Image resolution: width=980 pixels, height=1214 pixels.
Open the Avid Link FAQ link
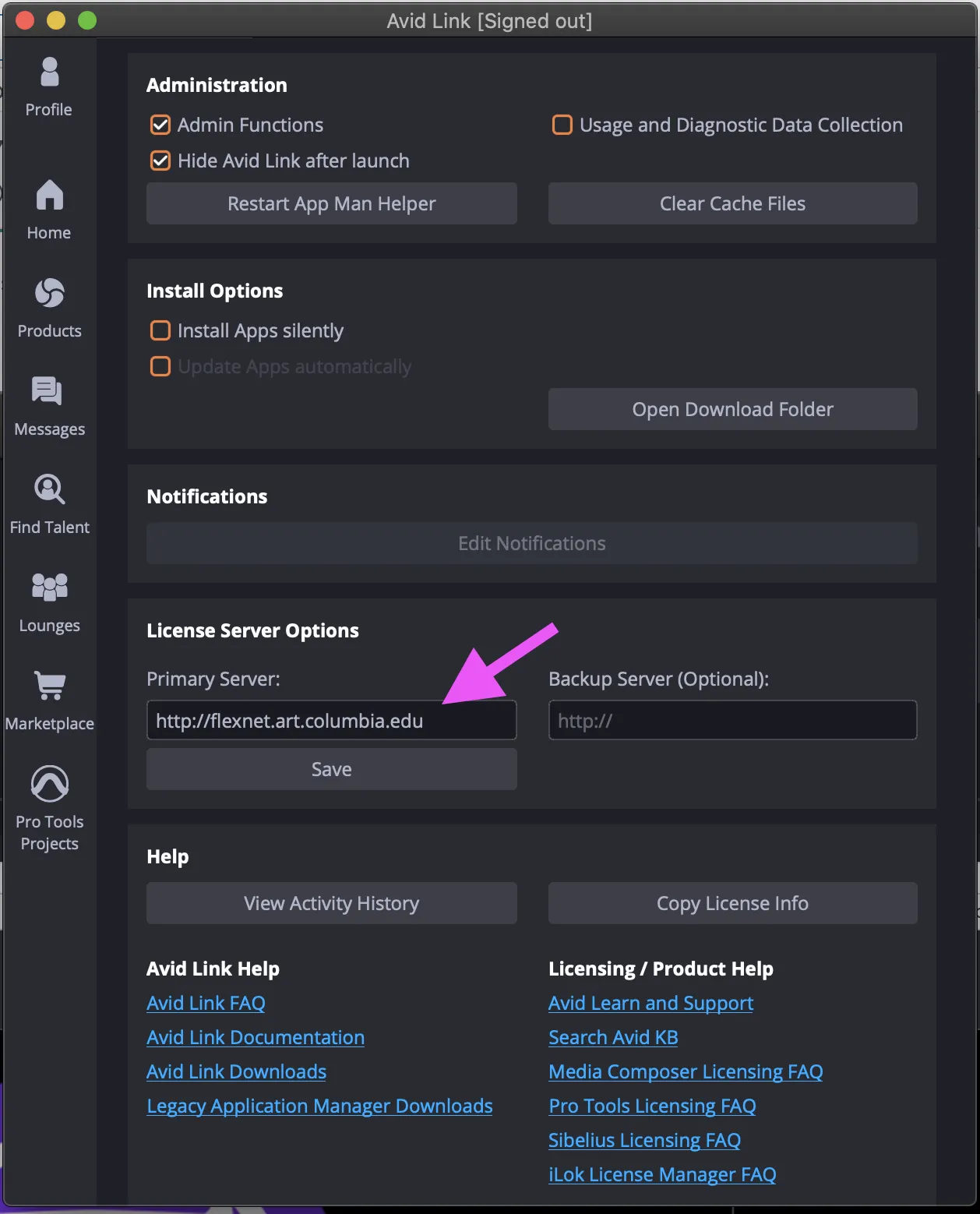[x=206, y=1003]
